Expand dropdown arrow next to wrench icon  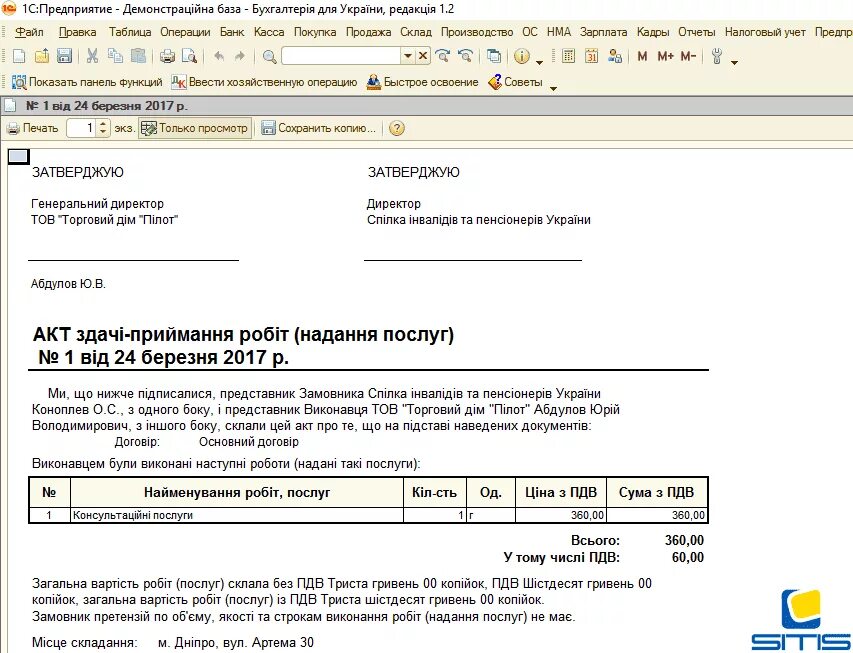point(734,62)
